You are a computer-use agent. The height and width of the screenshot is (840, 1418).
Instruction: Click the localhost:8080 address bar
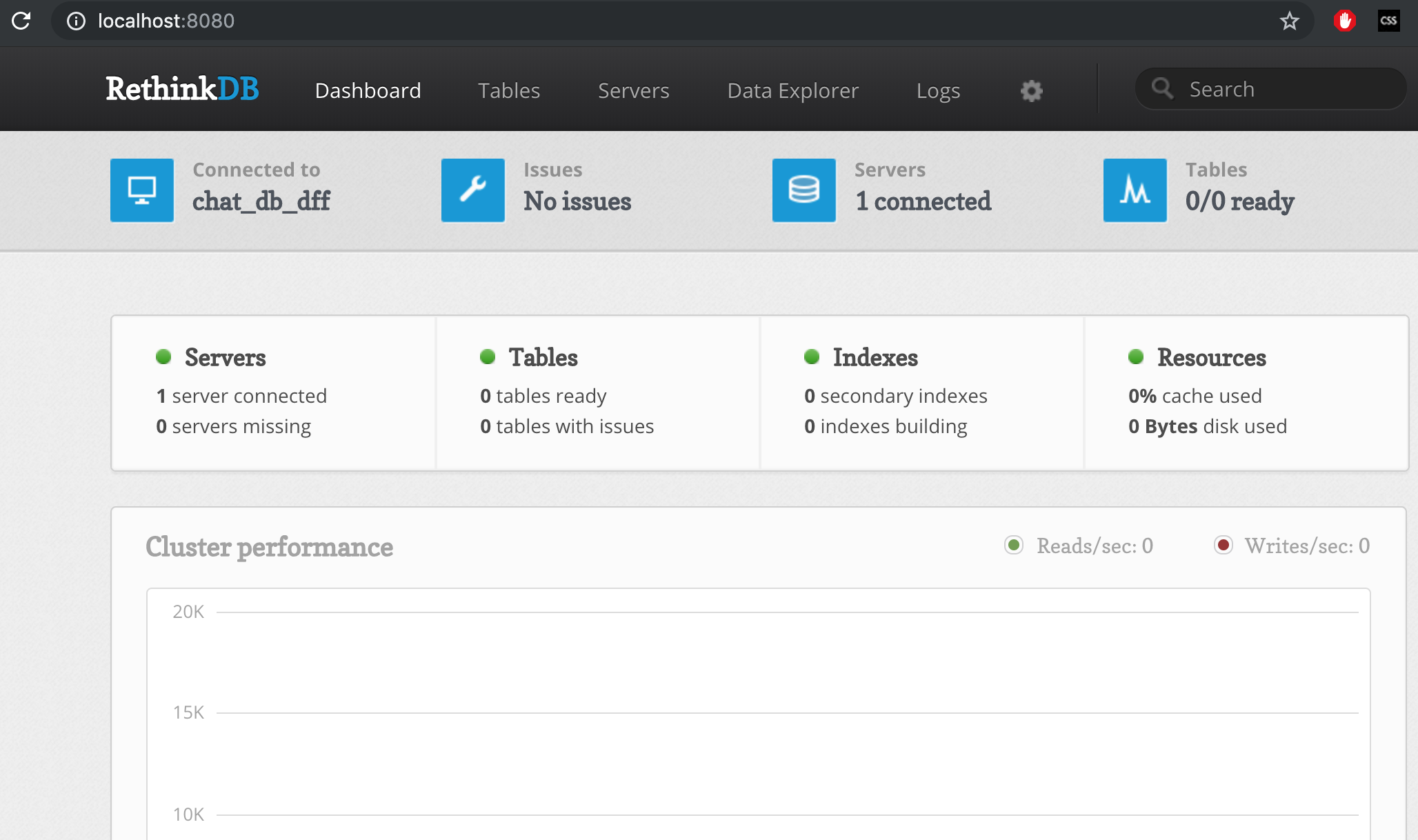(x=683, y=21)
